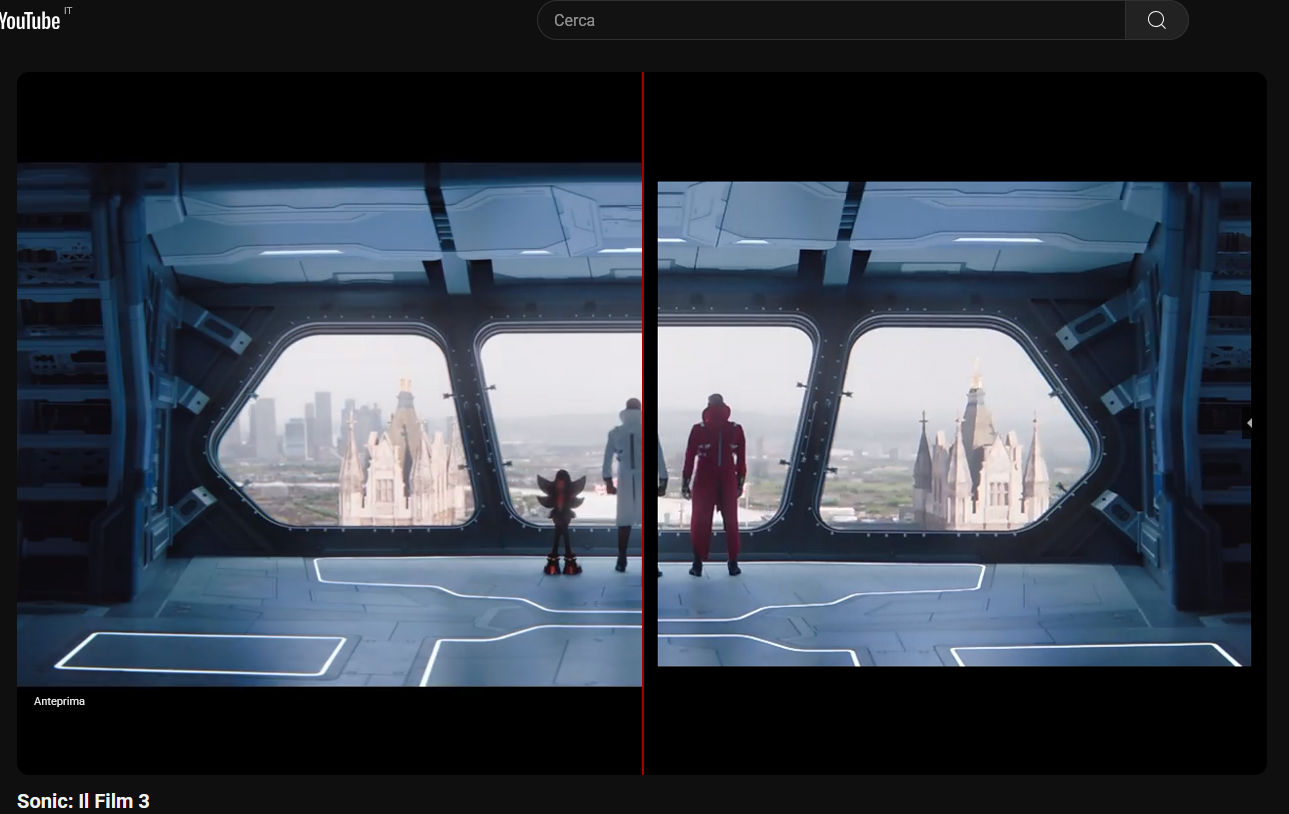Viewport: 1289px width, 814px height.
Task: Select the title Sonic: Il Film 3
Action: point(83,801)
